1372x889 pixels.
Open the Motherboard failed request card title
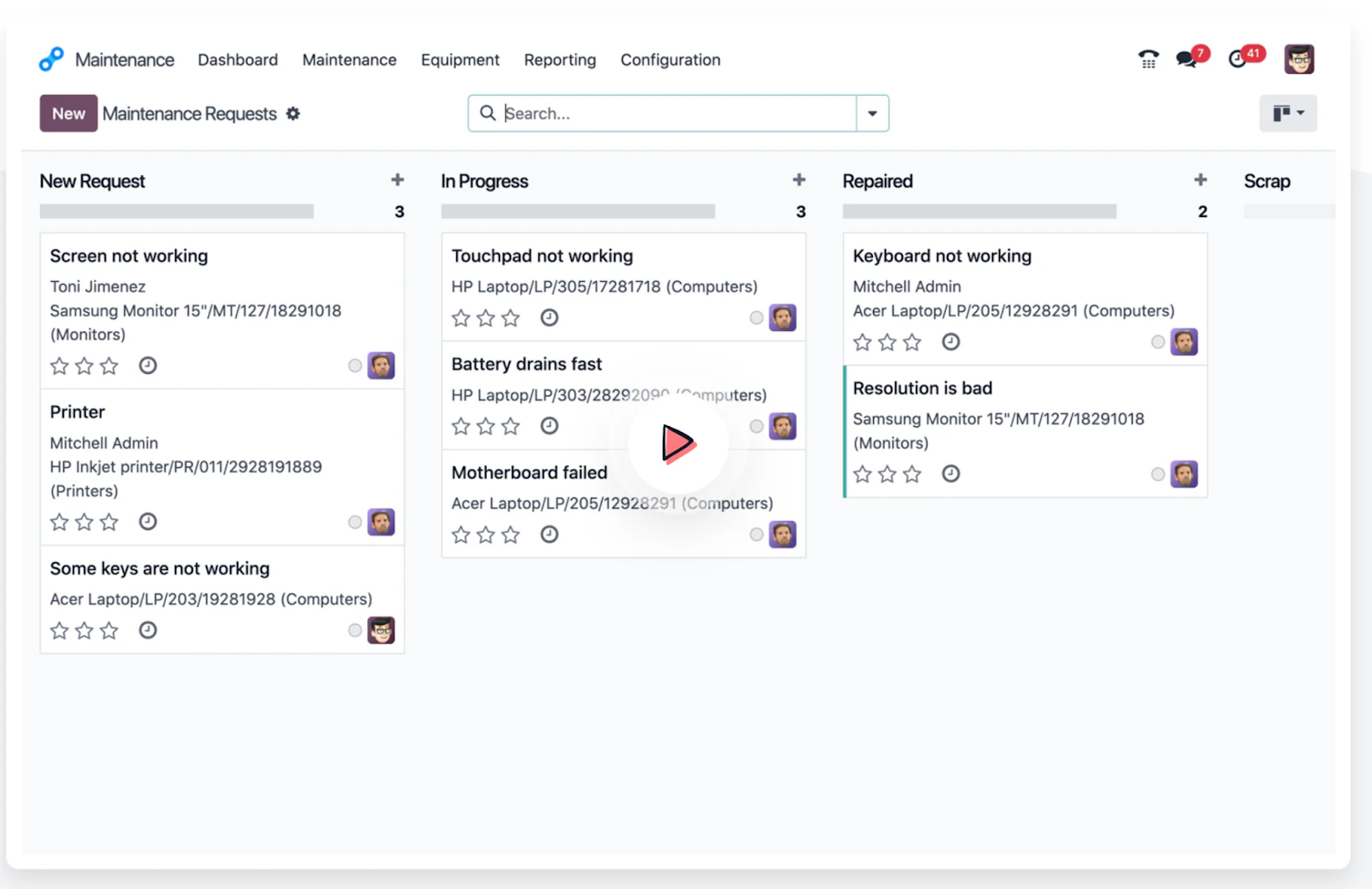point(529,472)
